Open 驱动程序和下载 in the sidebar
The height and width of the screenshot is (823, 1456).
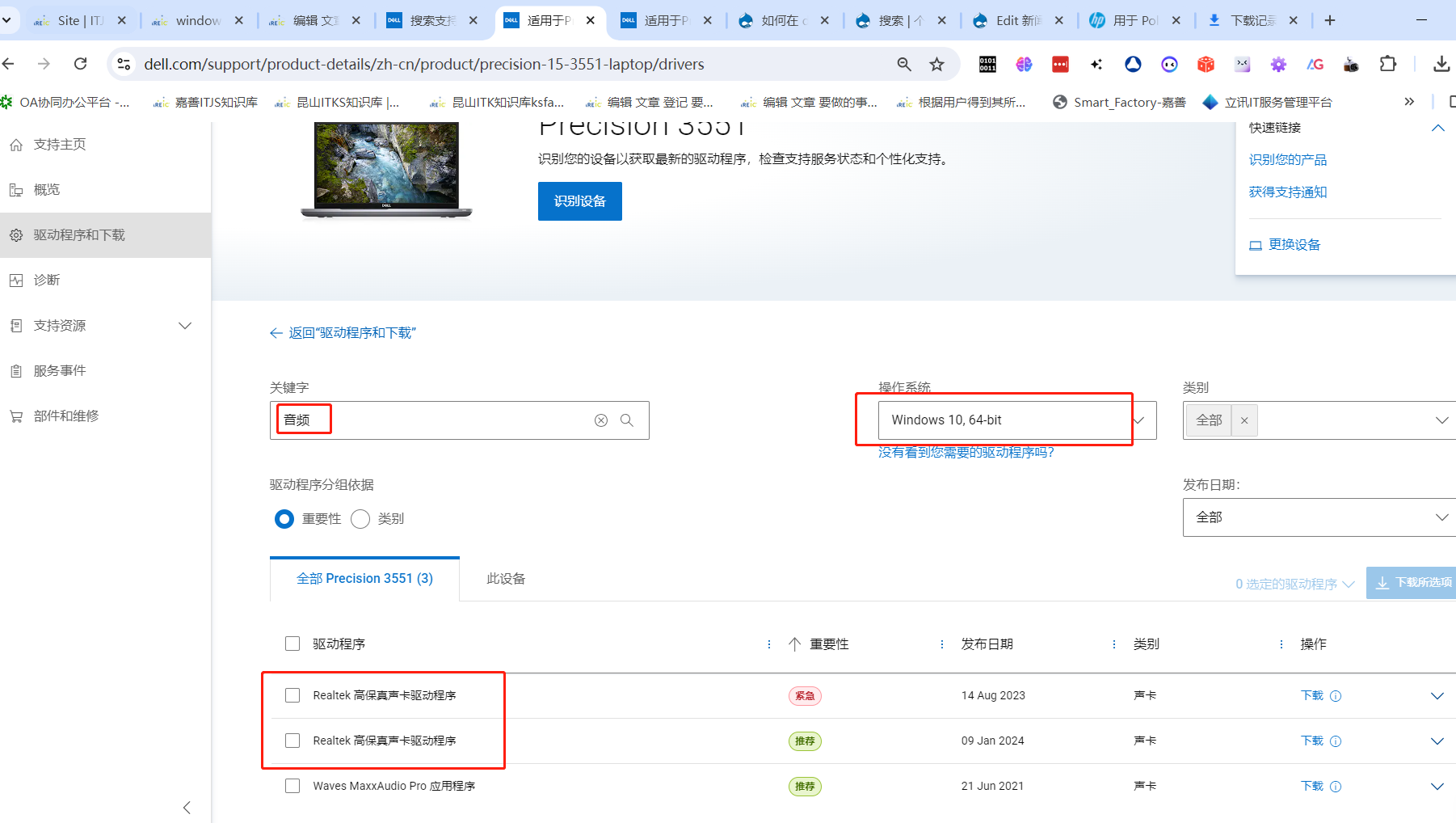click(105, 235)
